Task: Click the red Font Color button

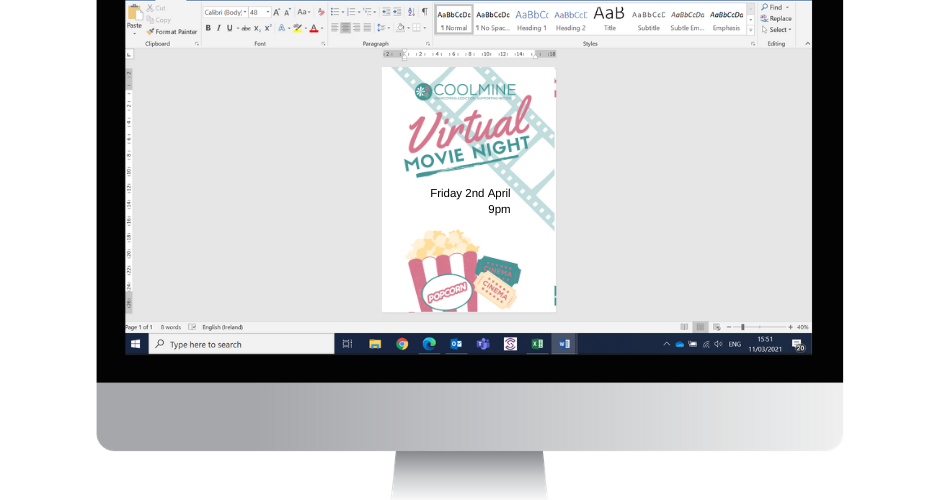Action: point(314,28)
